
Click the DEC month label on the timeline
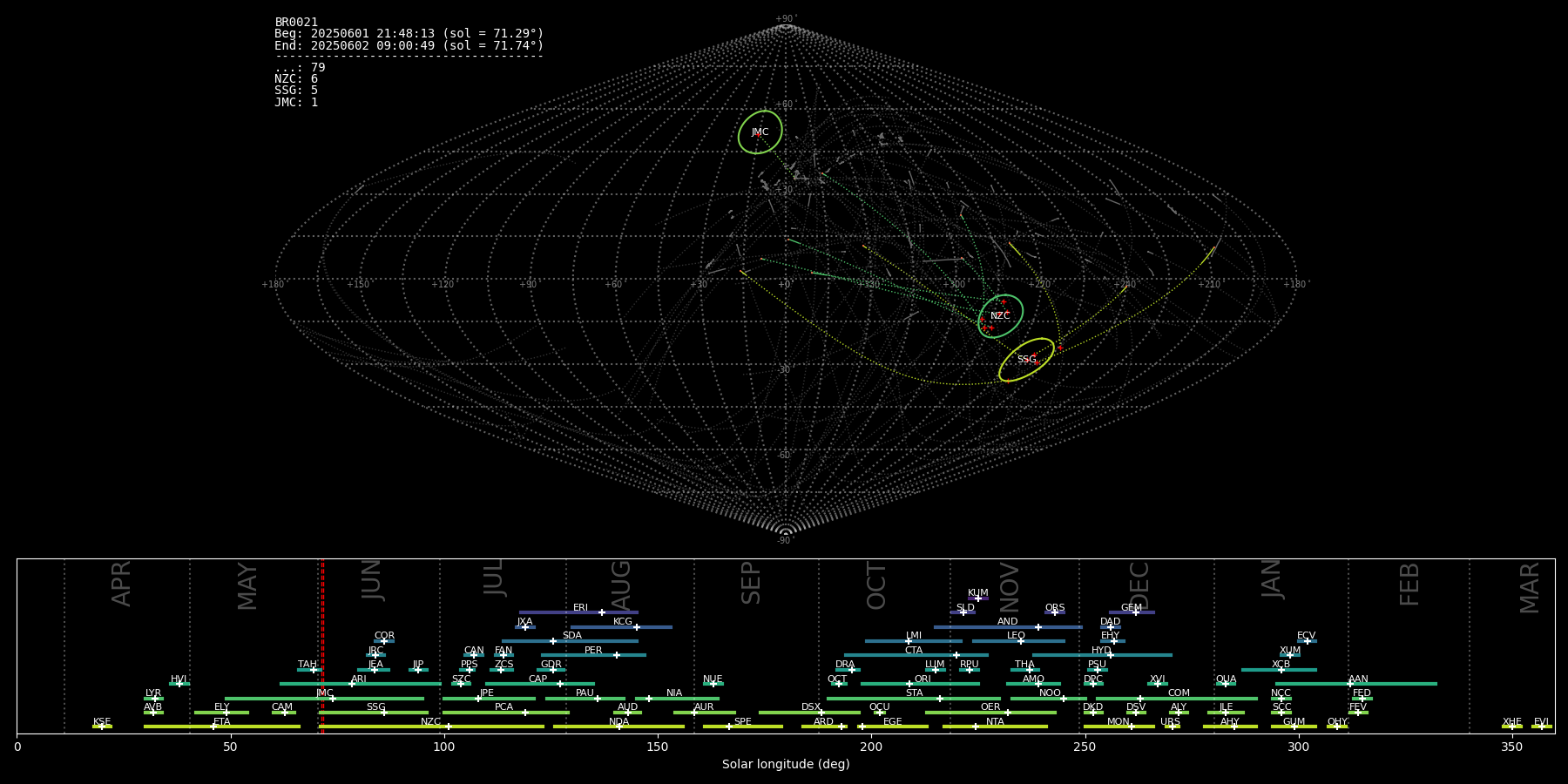(x=1139, y=586)
